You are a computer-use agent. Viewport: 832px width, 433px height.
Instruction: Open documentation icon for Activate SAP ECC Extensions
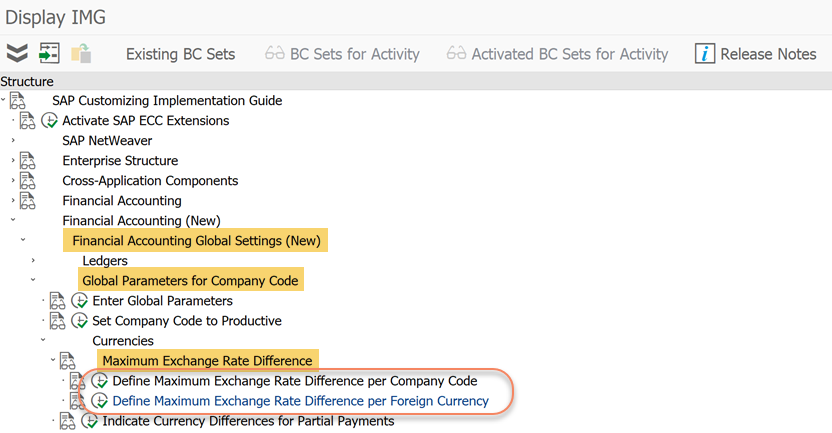click(28, 121)
